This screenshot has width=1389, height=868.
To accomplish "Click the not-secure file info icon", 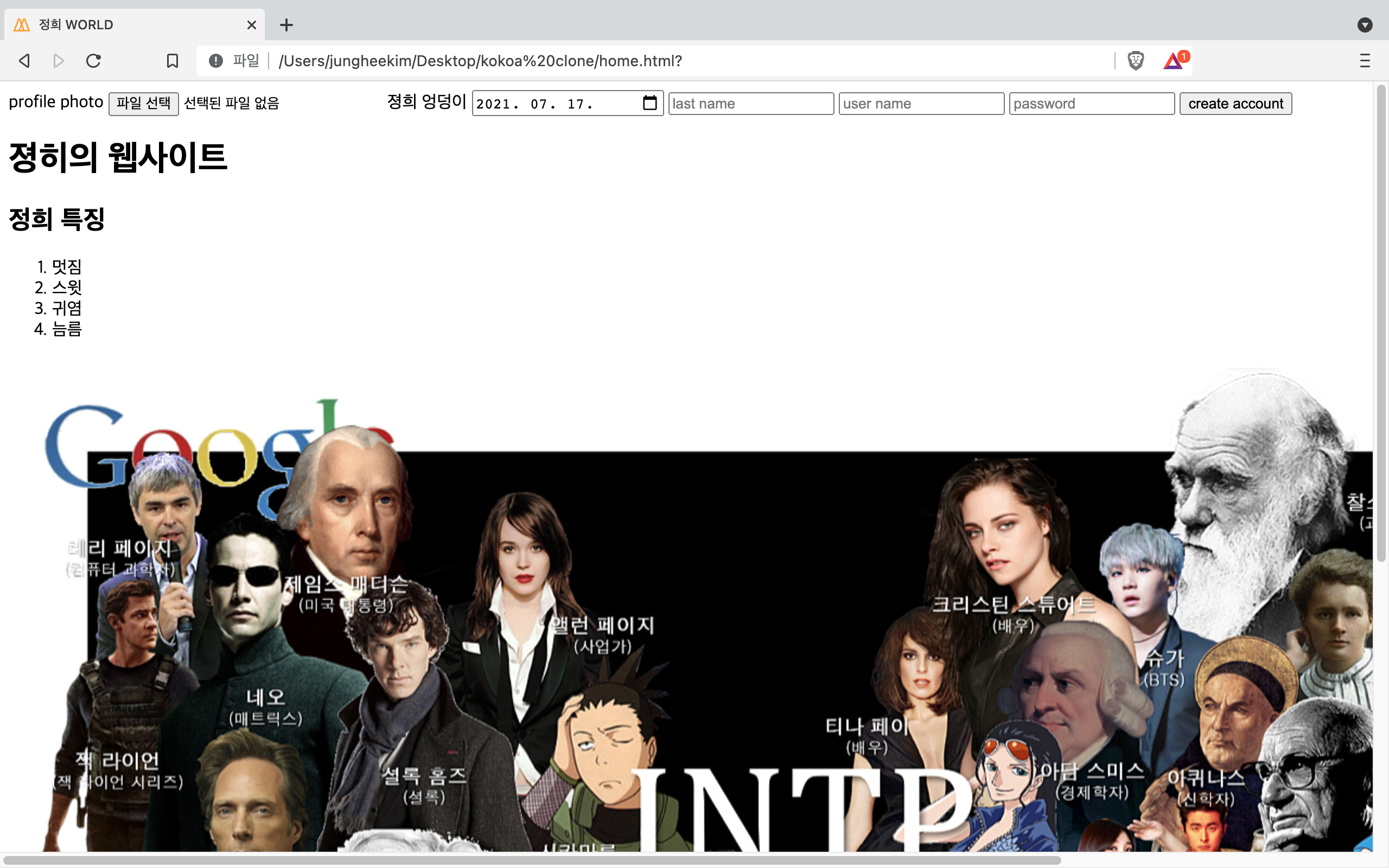I will pyautogui.click(x=216, y=61).
